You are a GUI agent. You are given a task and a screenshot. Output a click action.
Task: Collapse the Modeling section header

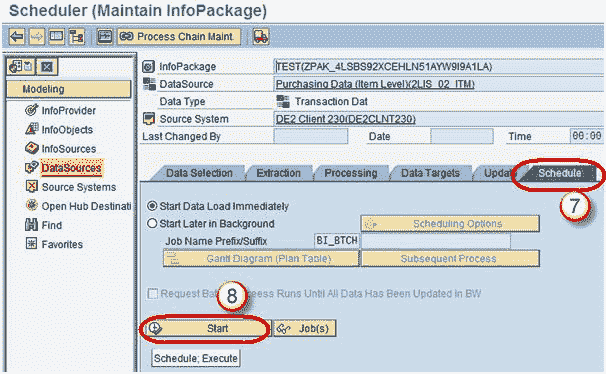click(69, 89)
